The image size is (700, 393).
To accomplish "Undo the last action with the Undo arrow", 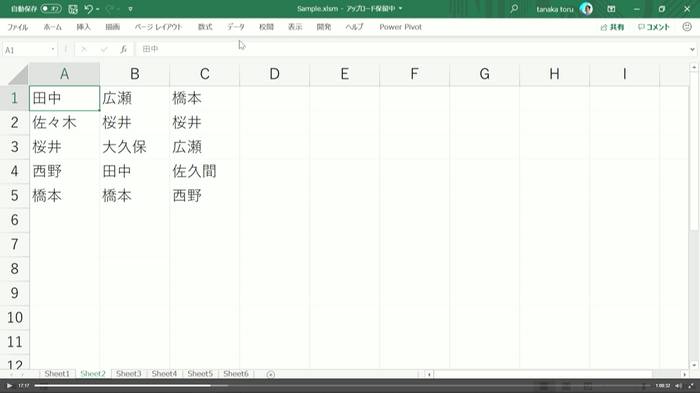I will click(88, 9).
